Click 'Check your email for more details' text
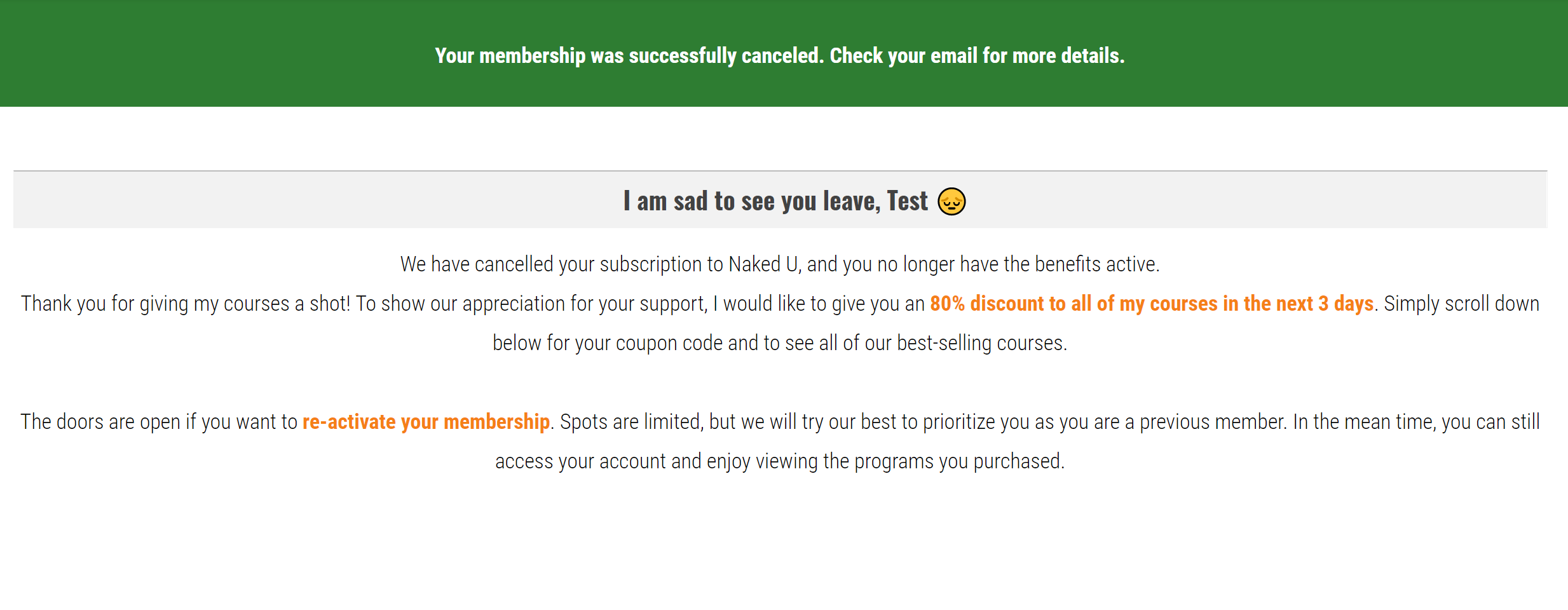 pos(977,56)
